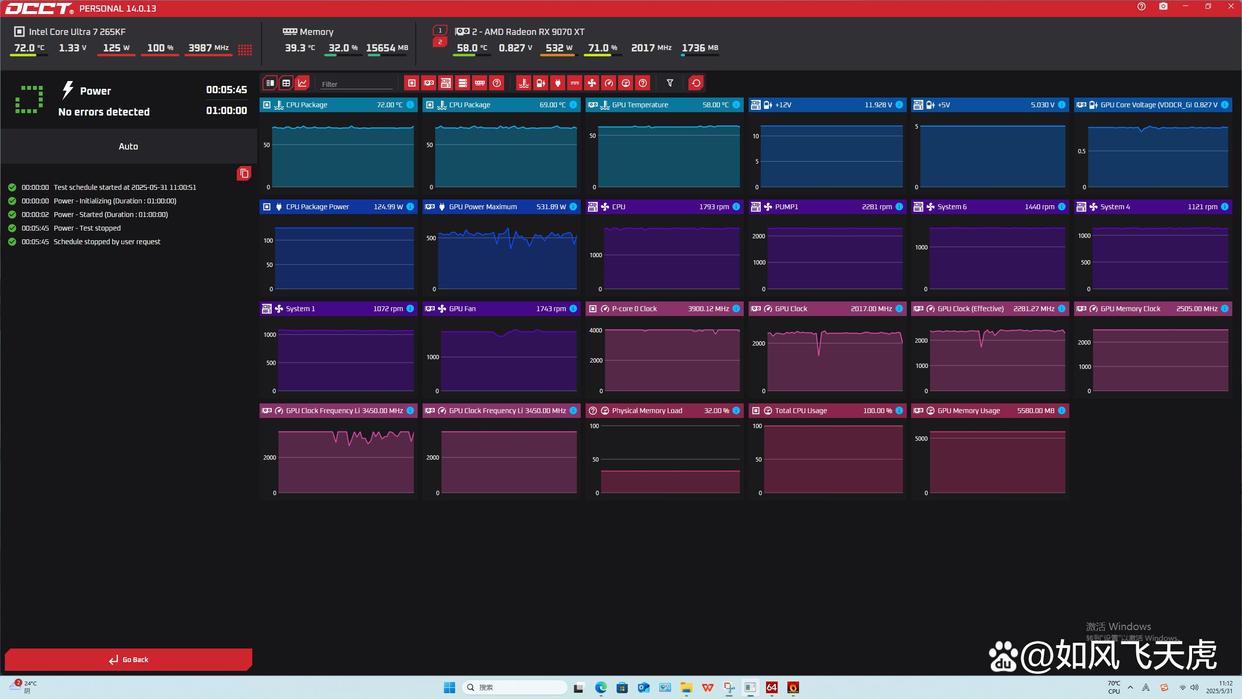Select 'Schedule stopped by user request' log entry
1242x699 pixels.
pyautogui.click(x=107, y=242)
